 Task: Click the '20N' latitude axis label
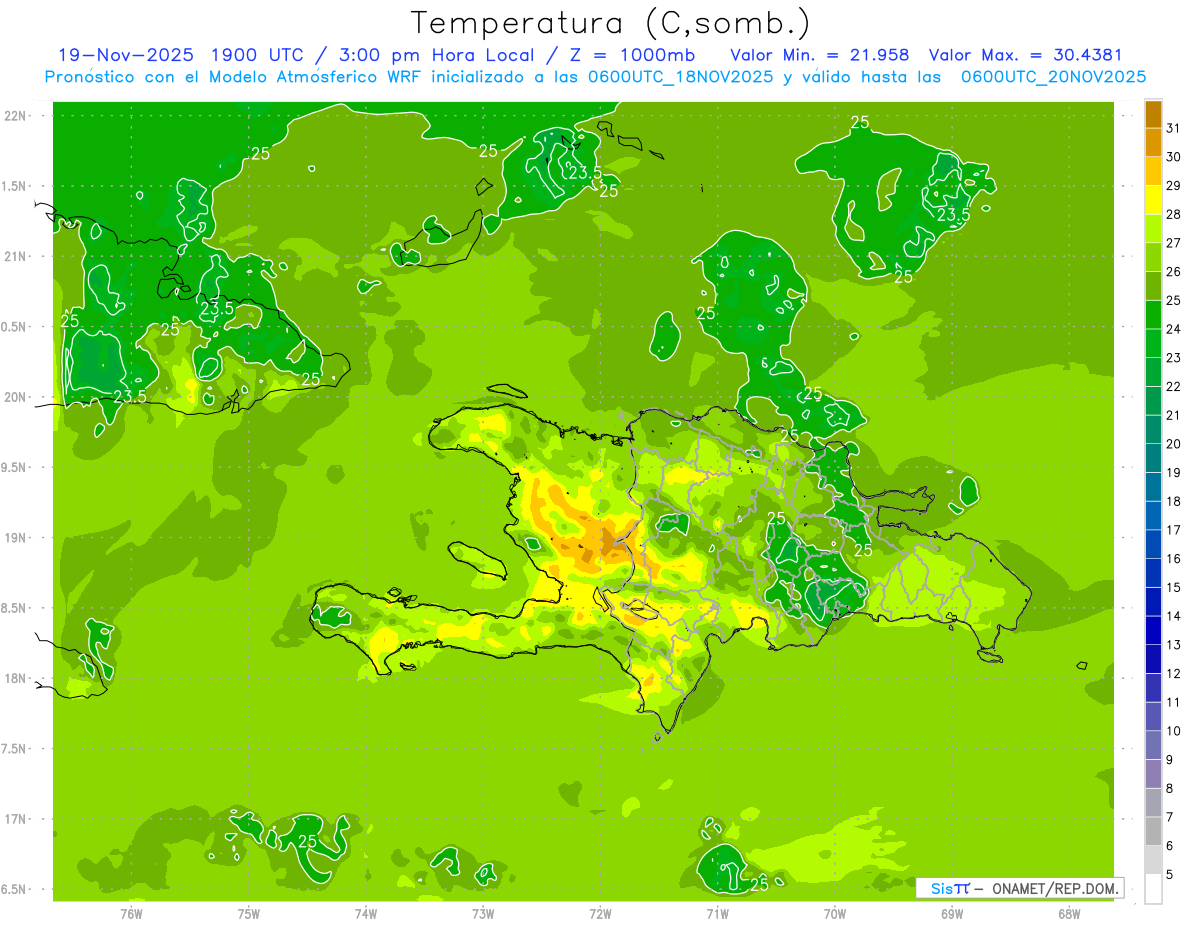(x=14, y=397)
